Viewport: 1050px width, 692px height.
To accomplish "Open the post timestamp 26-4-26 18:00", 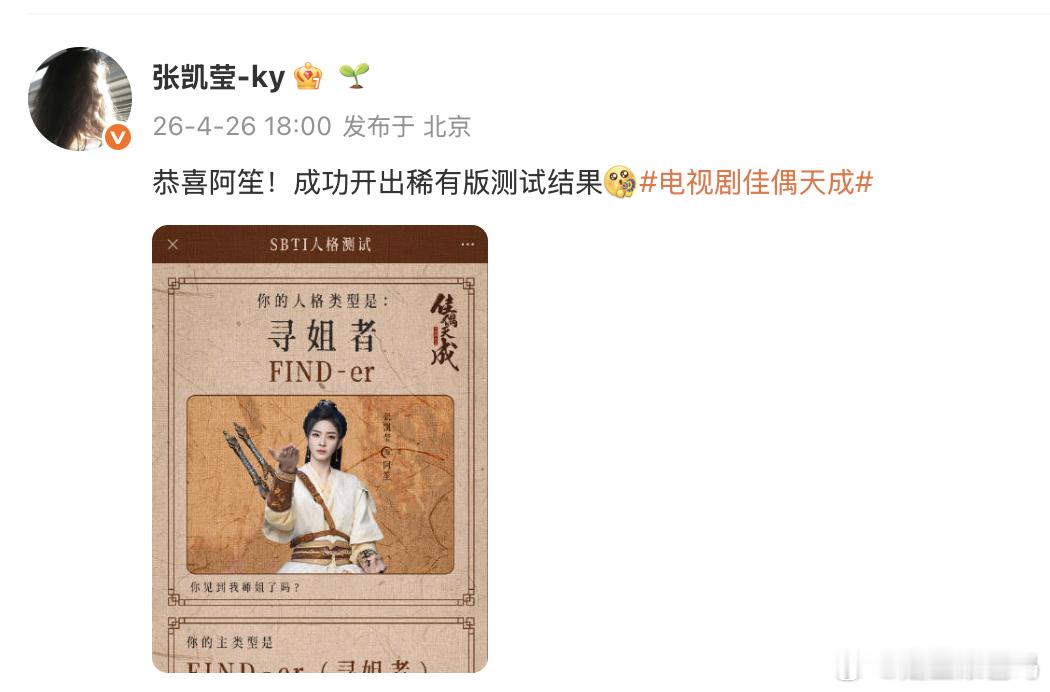I will point(242,126).
